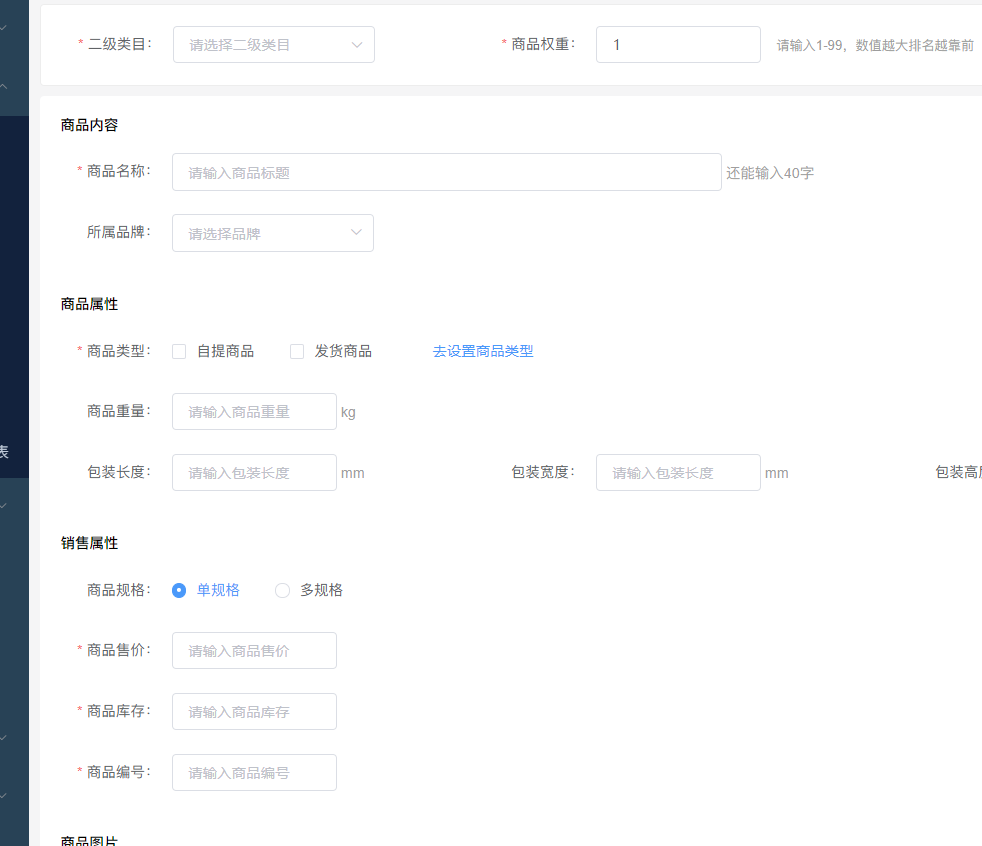Image resolution: width=982 pixels, height=846 pixels.
Task: Focus the 商品名称 title input
Action: coord(446,172)
